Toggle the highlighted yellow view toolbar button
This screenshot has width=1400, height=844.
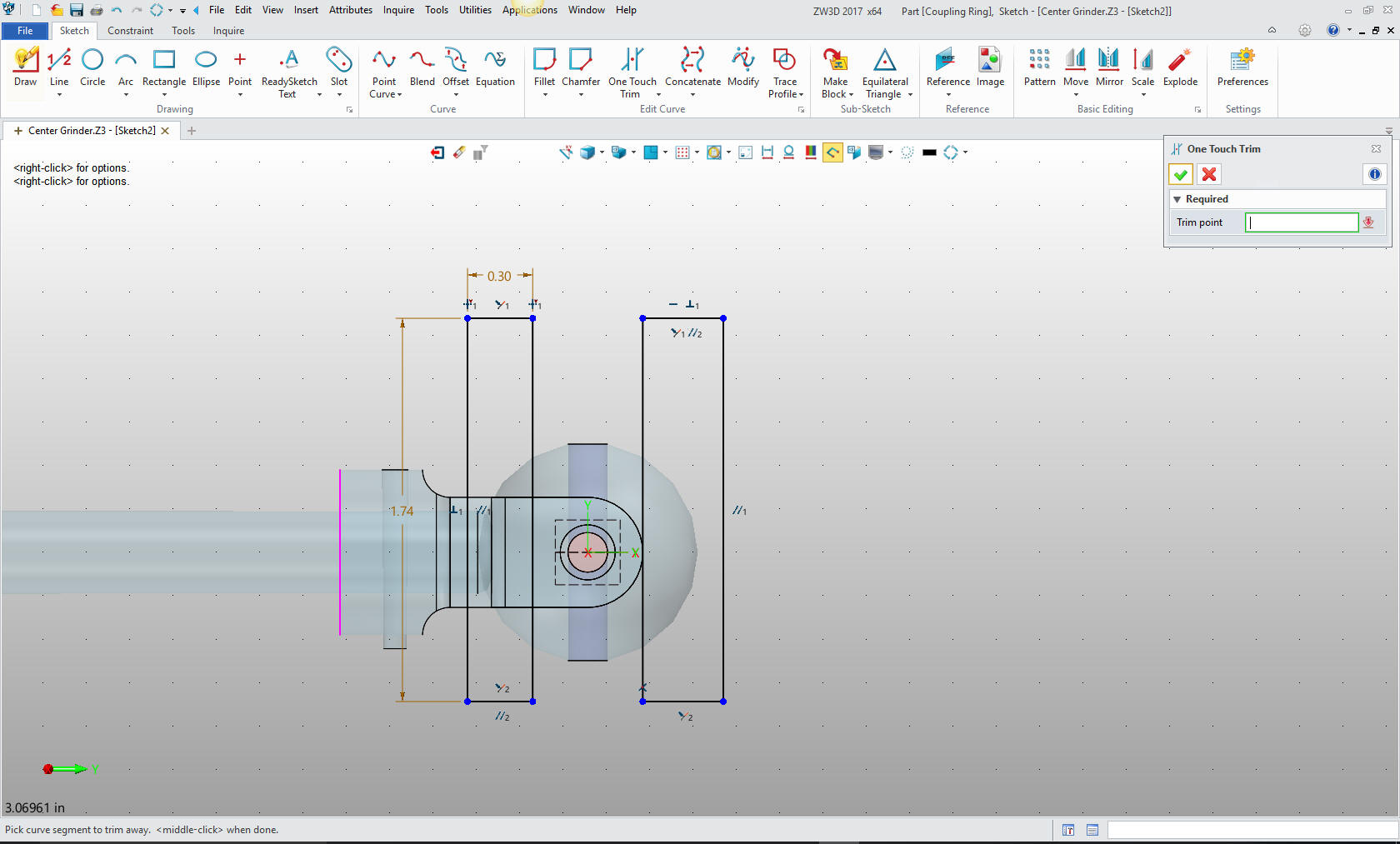(x=832, y=152)
